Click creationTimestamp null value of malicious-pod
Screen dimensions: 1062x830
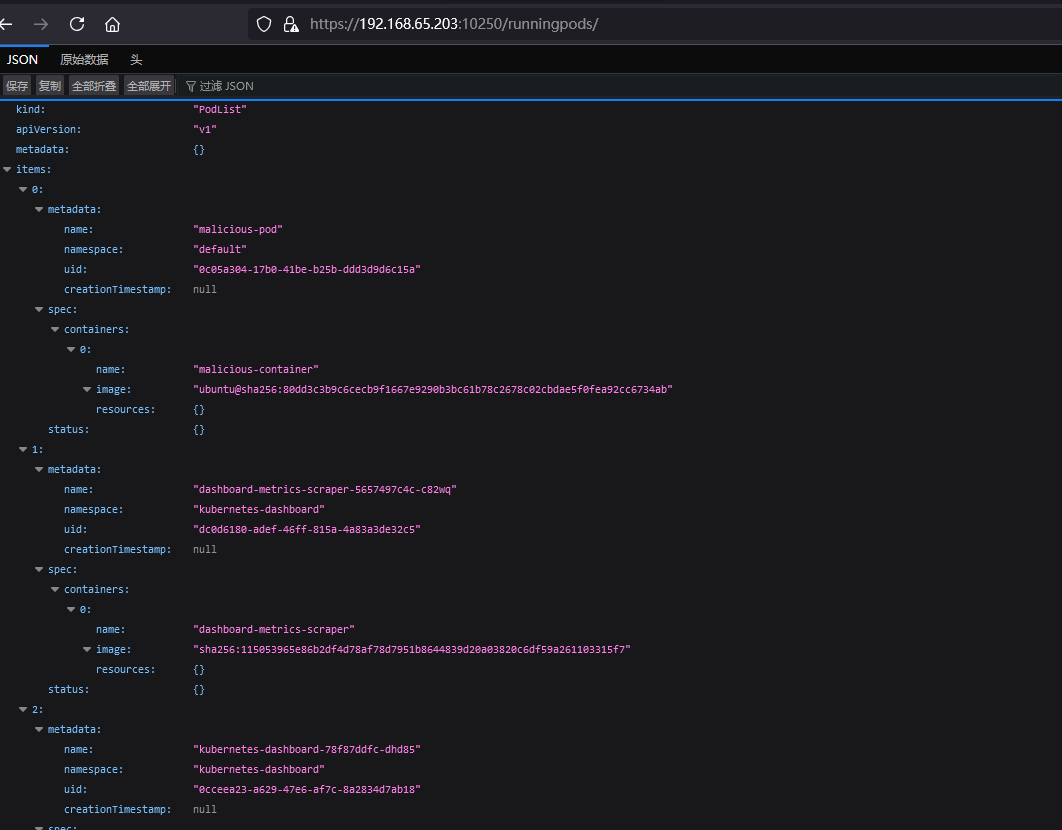pos(205,289)
